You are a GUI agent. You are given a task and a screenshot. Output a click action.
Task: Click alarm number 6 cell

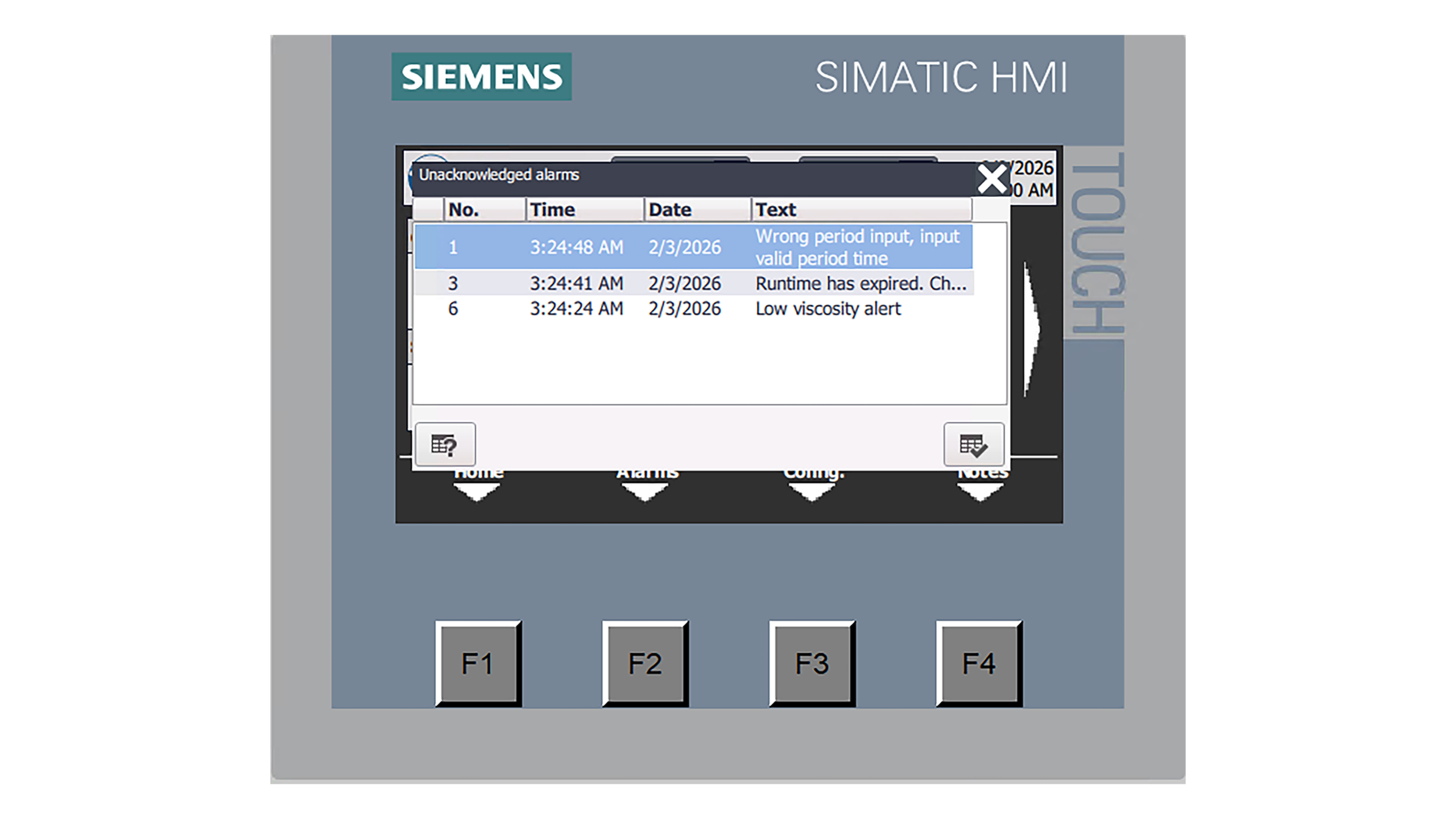click(453, 308)
